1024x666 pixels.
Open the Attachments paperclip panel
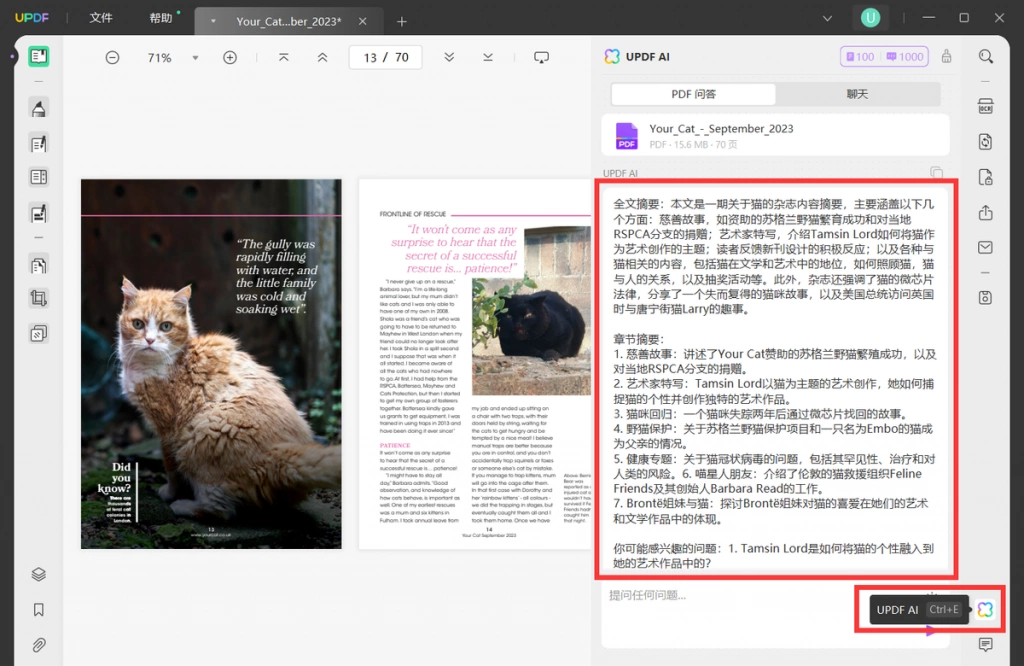[39, 645]
